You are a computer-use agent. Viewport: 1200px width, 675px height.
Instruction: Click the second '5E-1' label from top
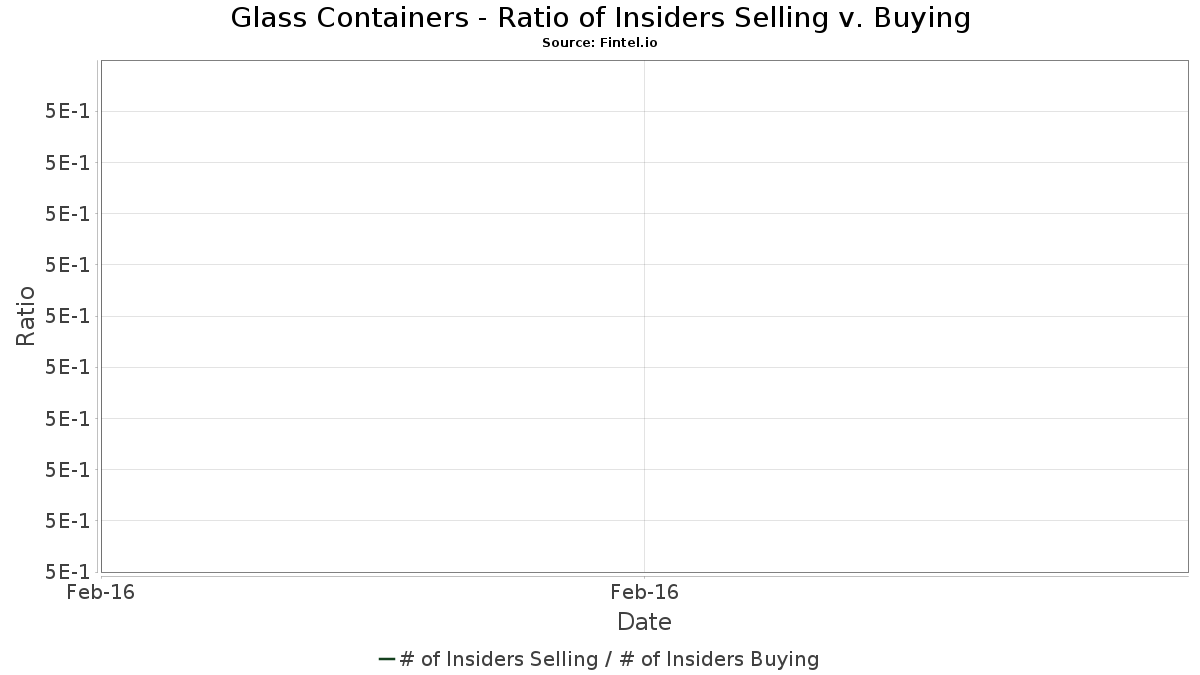coord(67,162)
